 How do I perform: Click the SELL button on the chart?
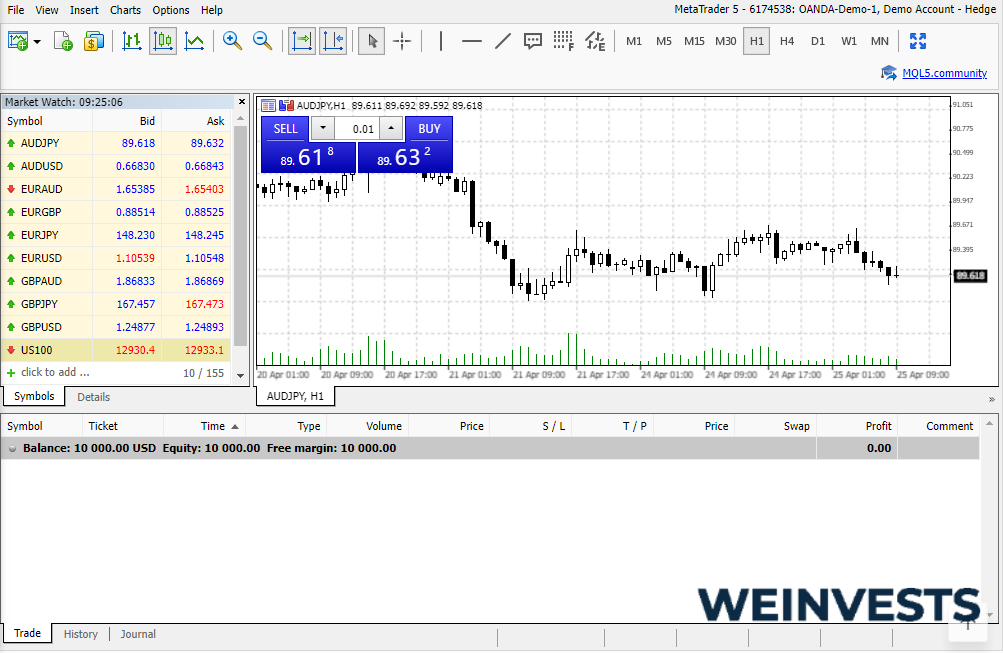pyautogui.click(x=285, y=129)
